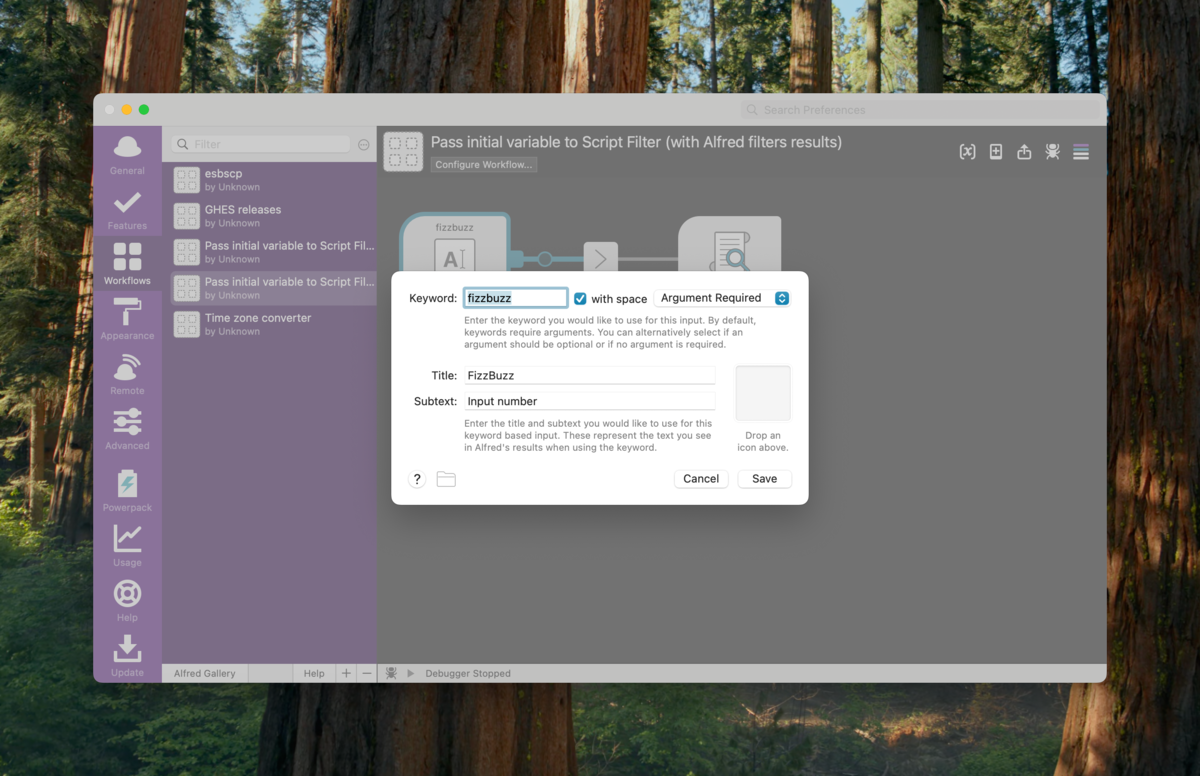Toggle the 'with space' checkbox

pyautogui.click(x=580, y=298)
